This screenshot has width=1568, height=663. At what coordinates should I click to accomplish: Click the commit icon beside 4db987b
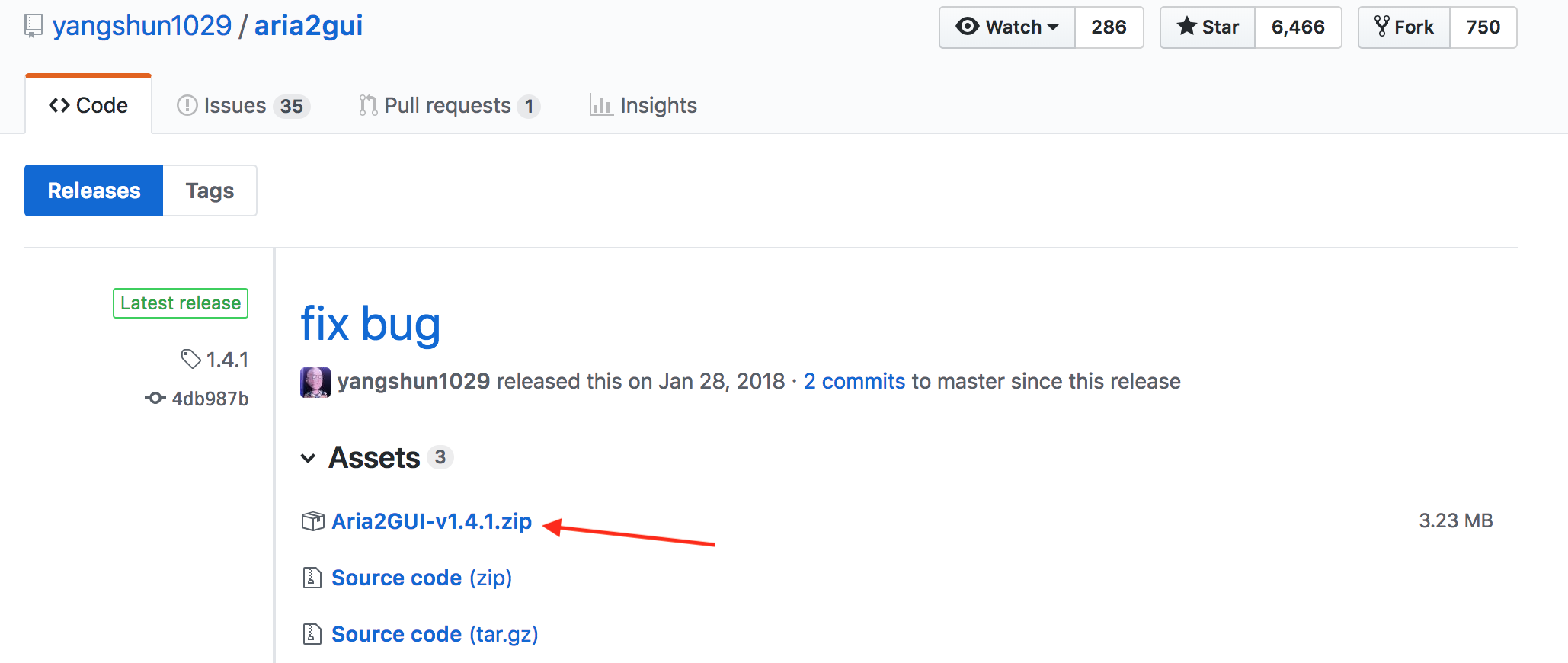tap(155, 398)
